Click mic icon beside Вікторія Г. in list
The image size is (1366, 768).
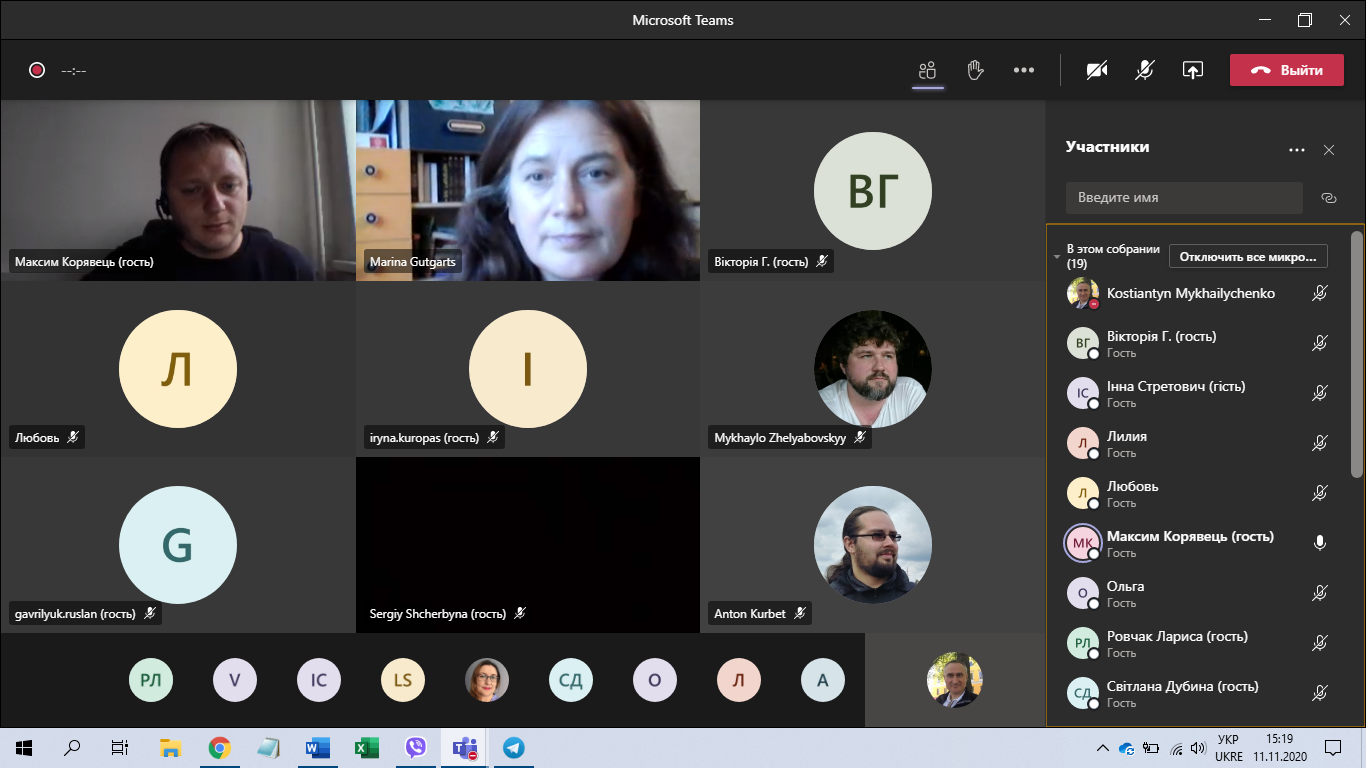click(1320, 343)
